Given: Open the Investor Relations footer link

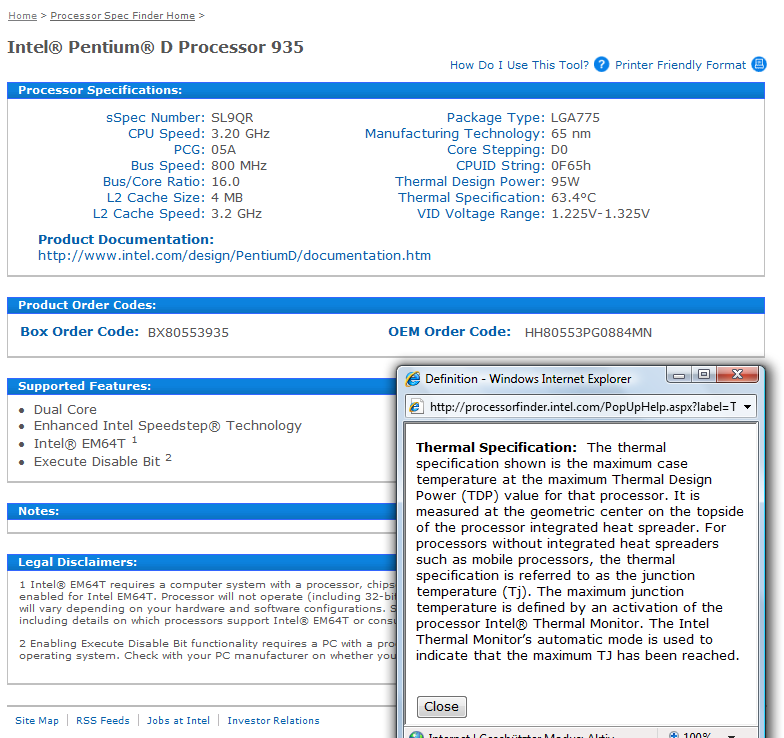Looking at the screenshot, I should [273, 720].
